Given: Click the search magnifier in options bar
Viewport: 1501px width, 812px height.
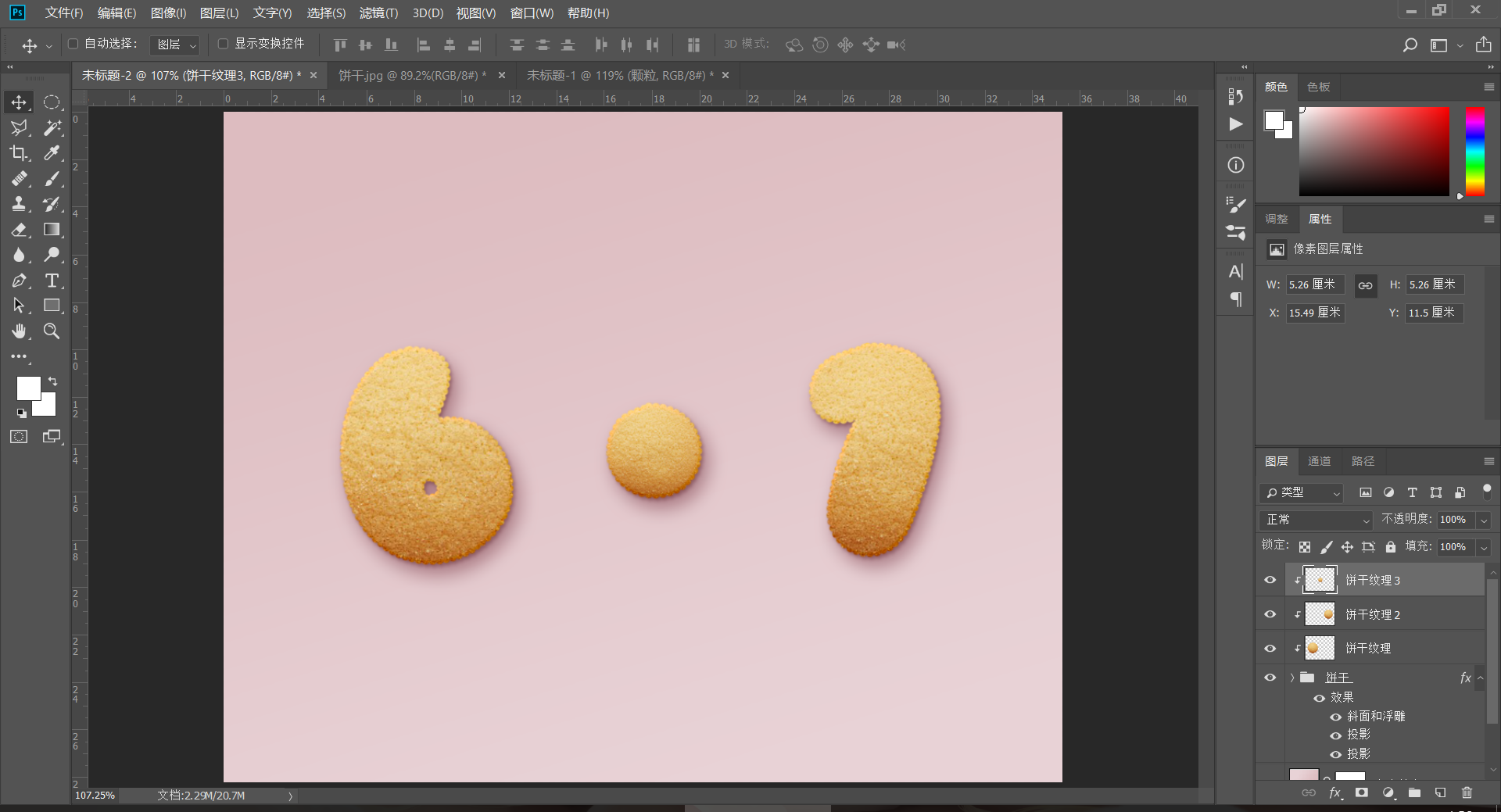Looking at the screenshot, I should [1410, 45].
